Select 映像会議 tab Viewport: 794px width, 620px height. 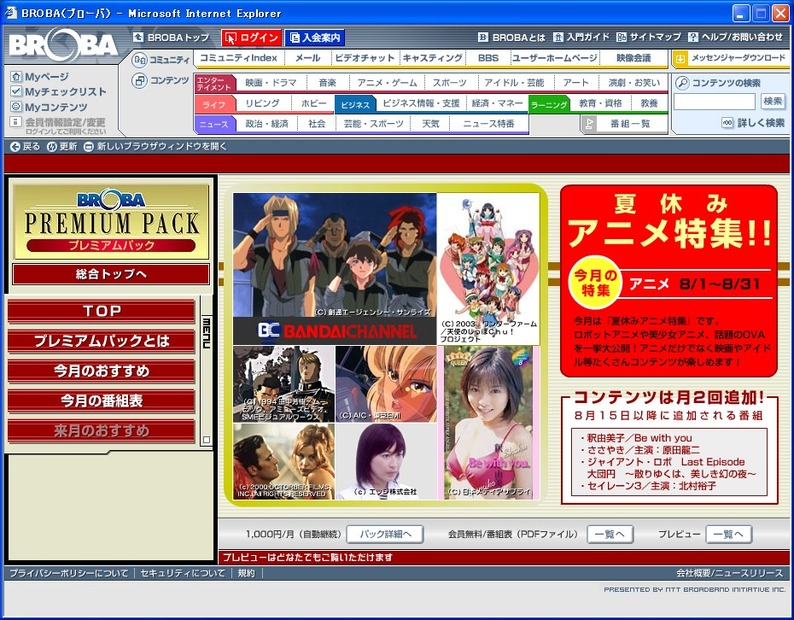633,58
